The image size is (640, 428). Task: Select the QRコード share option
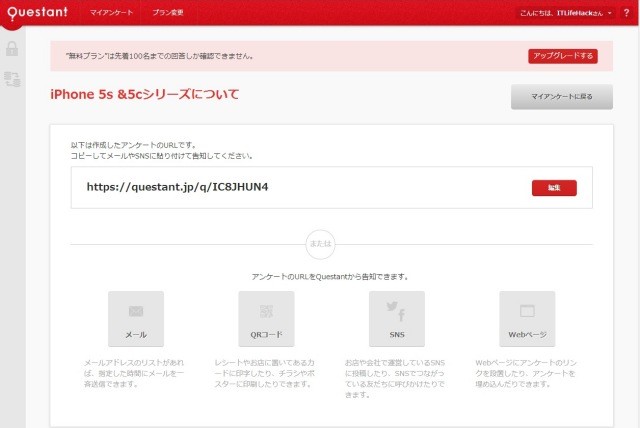pos(267,319)
